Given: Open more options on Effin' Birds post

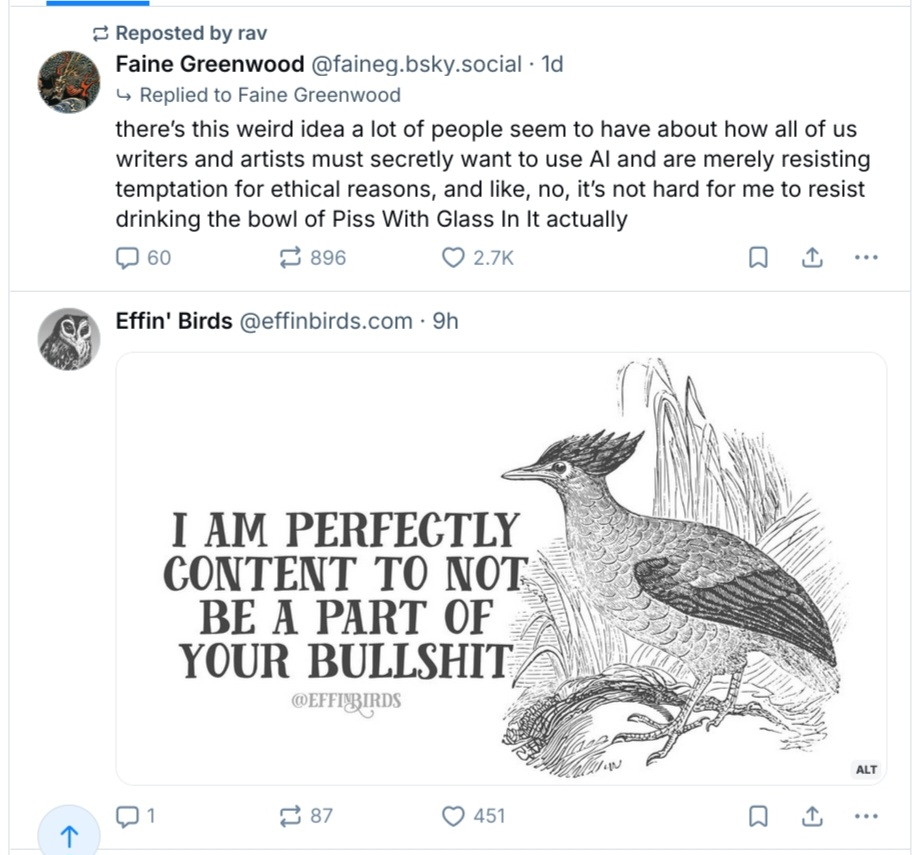Looking at the screenshot, I should click(x=866, y=816).
